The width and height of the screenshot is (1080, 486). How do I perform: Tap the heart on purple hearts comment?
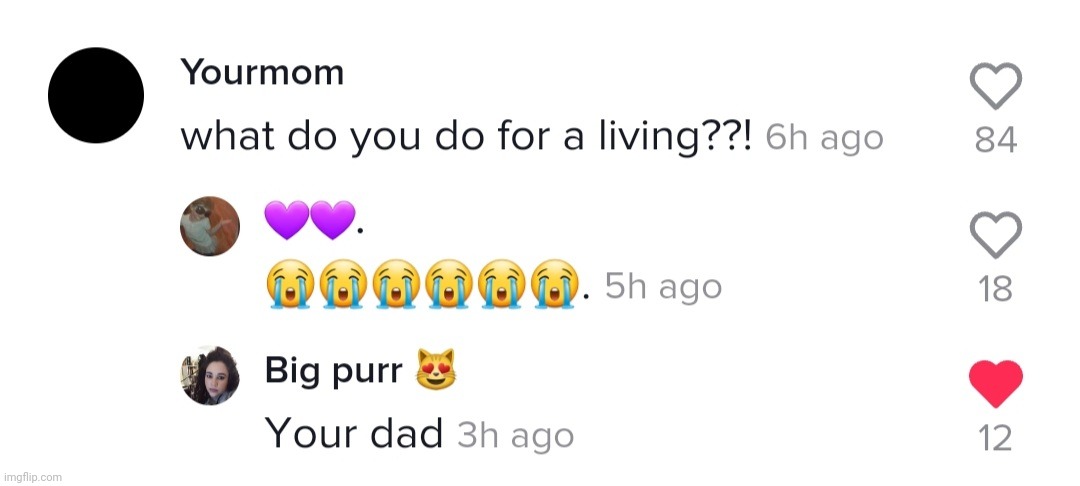995,235
